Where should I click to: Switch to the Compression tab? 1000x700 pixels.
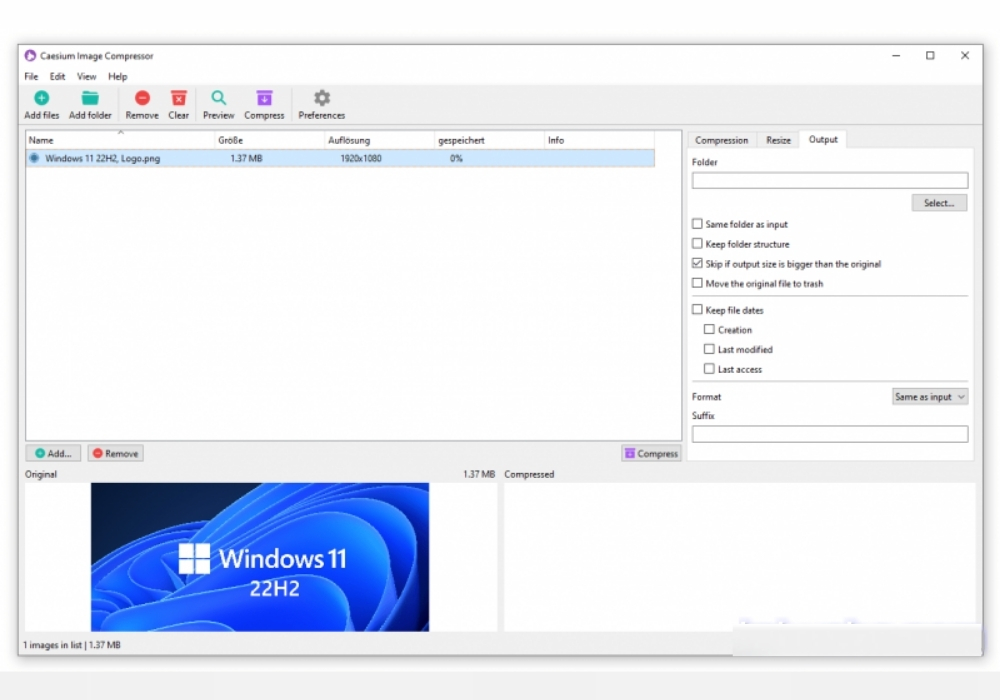click(721, 140)
